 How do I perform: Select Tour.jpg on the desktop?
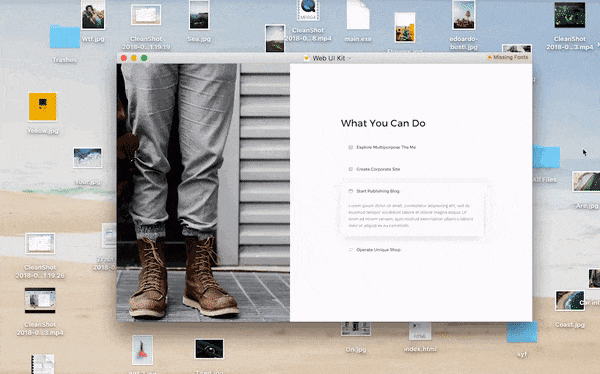pos(88,166)
